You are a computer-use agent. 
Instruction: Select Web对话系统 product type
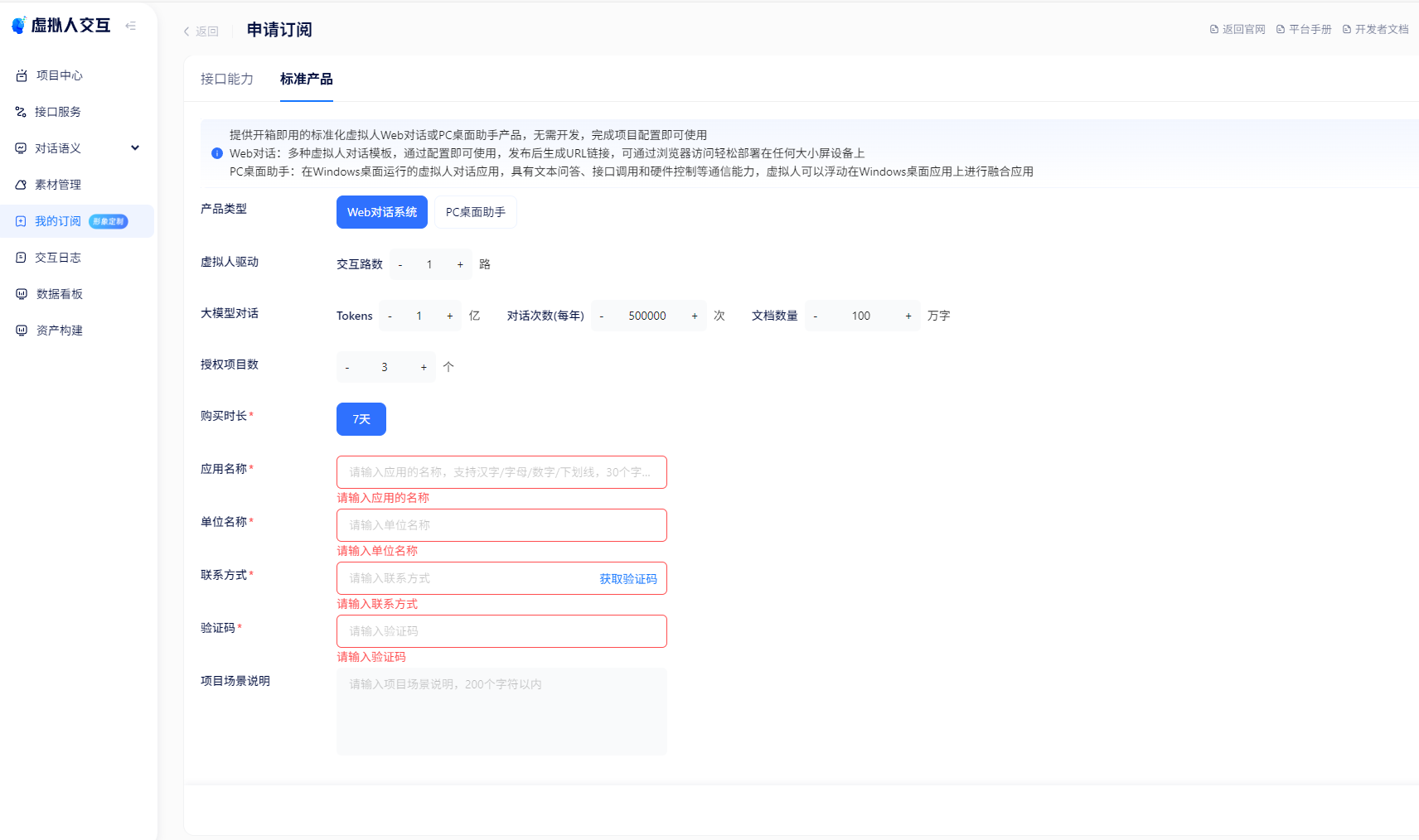click(x=381, y=212)
